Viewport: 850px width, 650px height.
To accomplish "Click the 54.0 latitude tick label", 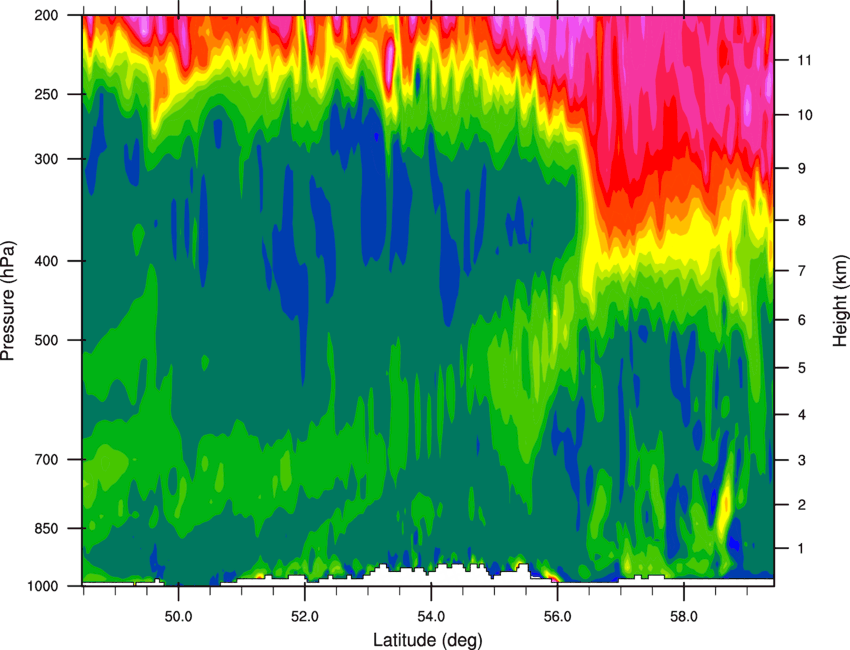I will pyautogui.click(x=431, y=616).
